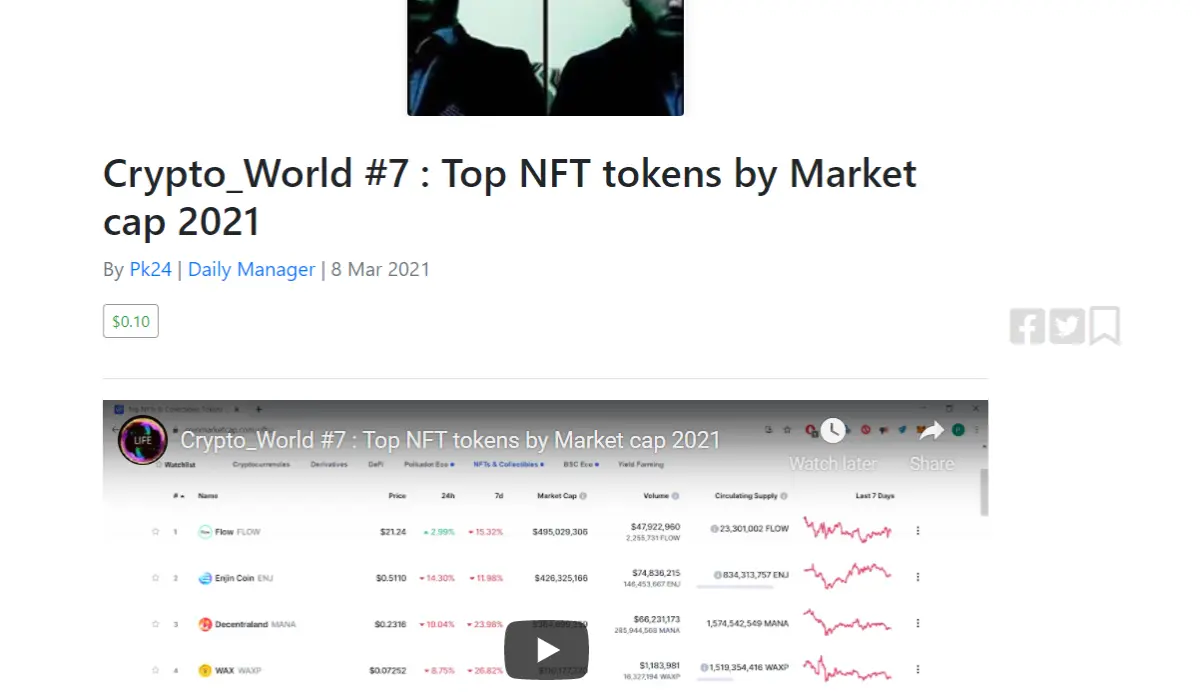Viewport: 1200px width, 696px height.
Task: Open the LIFE channel avatar
Action: tap(142, 440)
